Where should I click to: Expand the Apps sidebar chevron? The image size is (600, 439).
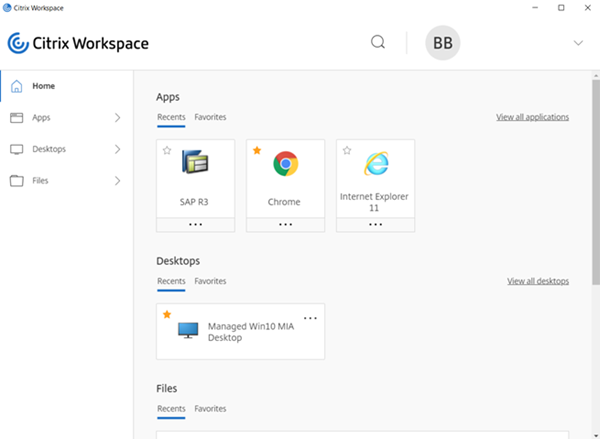117,118
